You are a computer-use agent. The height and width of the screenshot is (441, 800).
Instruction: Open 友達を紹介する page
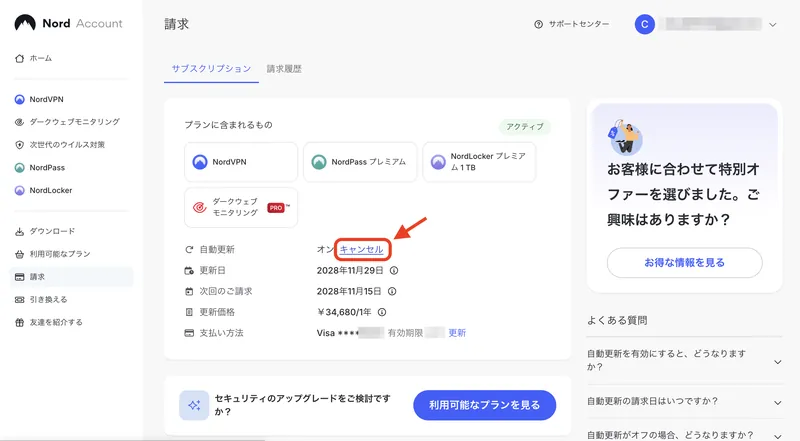point(56,323)
